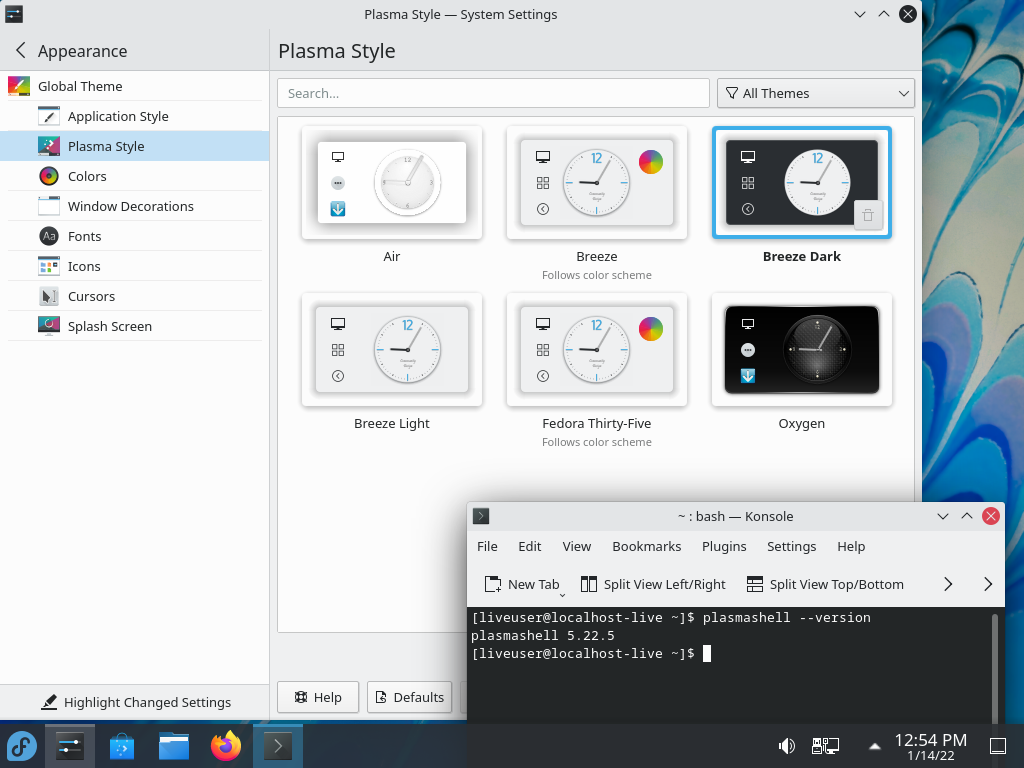Click the Konsole terminal icon in title bar
Screen dimensions: 1024x768
[481, 516]
